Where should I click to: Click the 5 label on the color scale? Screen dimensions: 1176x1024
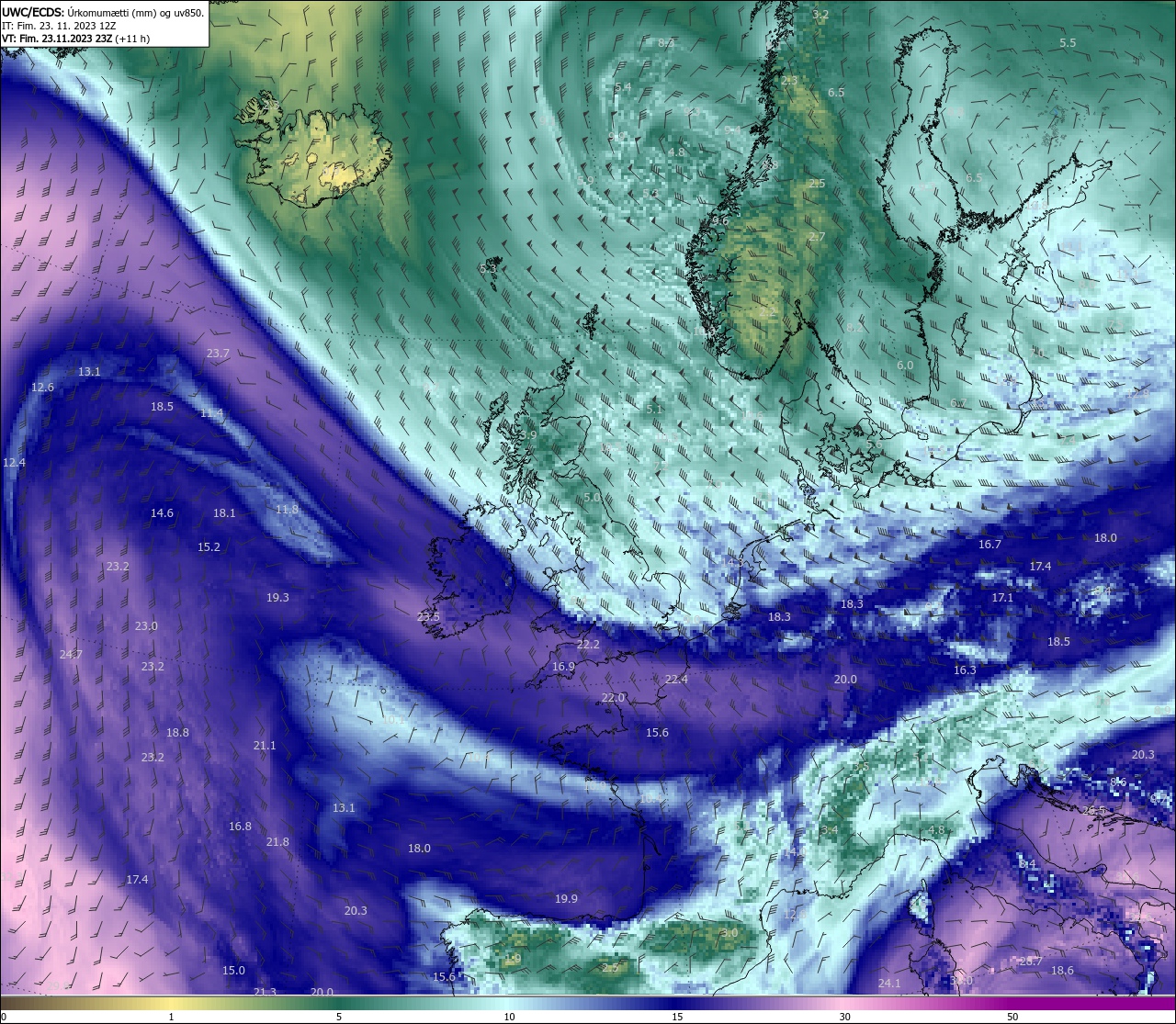pyautogui.click(x=339, y=1017)
